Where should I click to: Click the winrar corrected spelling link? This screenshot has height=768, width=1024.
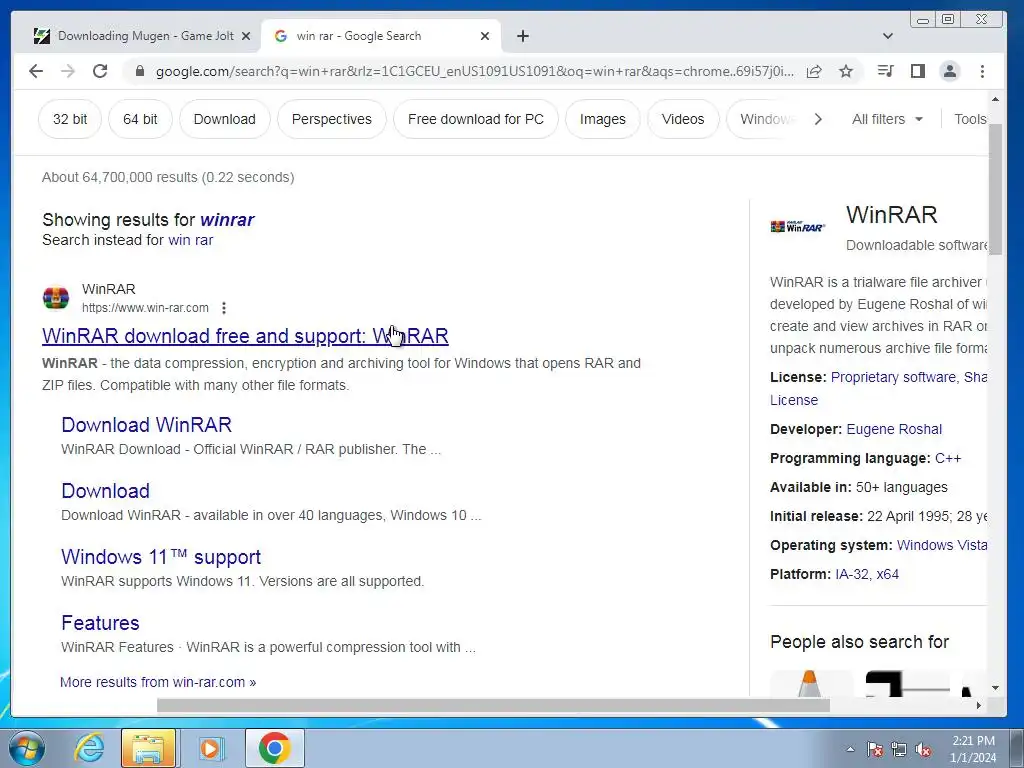pyautogui.click(x=227, y=219)
